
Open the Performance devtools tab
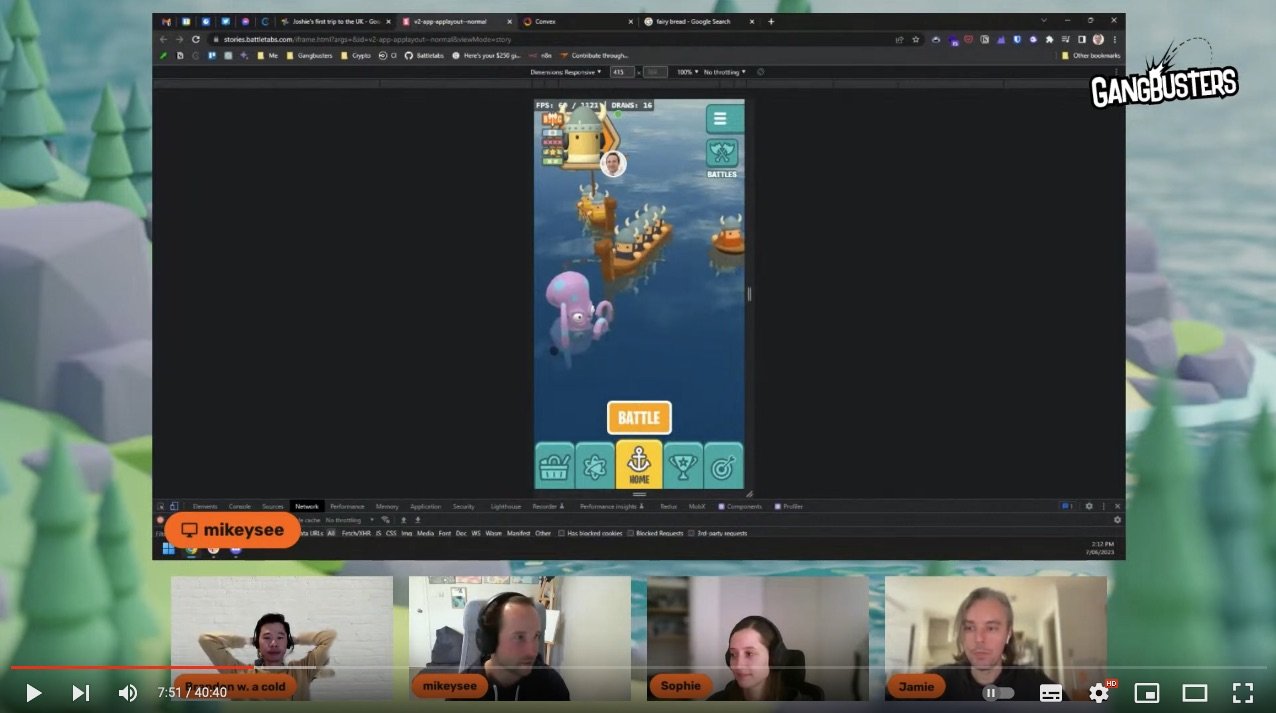click(347, 506)
